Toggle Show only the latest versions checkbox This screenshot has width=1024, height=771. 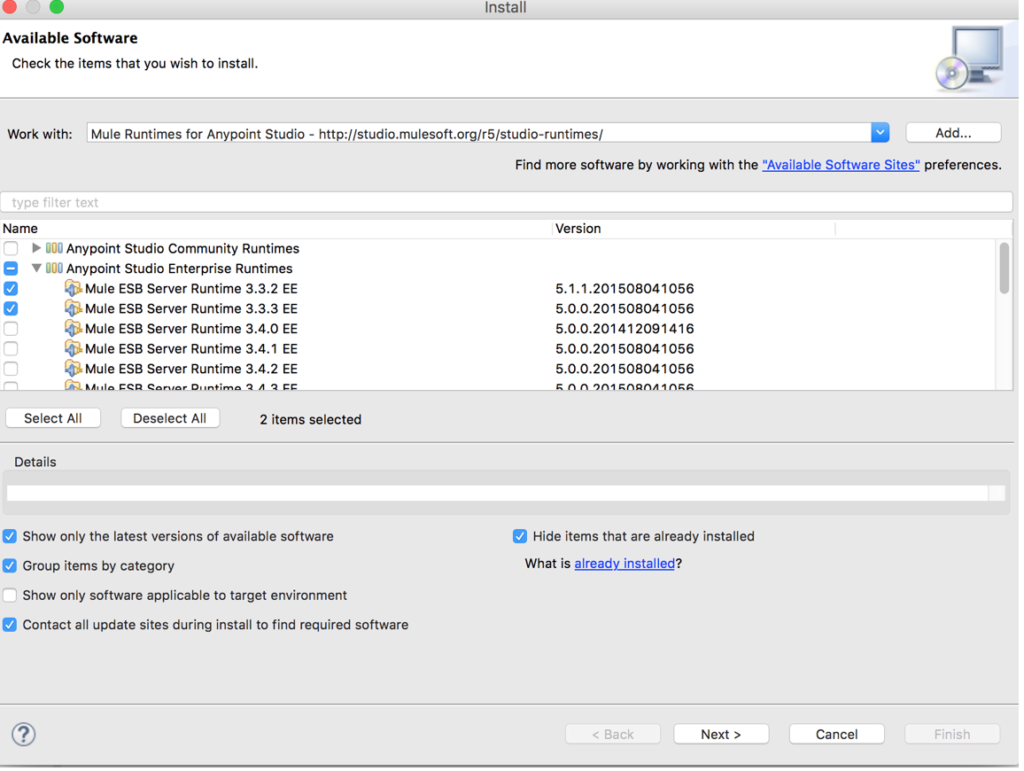coord(10,537)
